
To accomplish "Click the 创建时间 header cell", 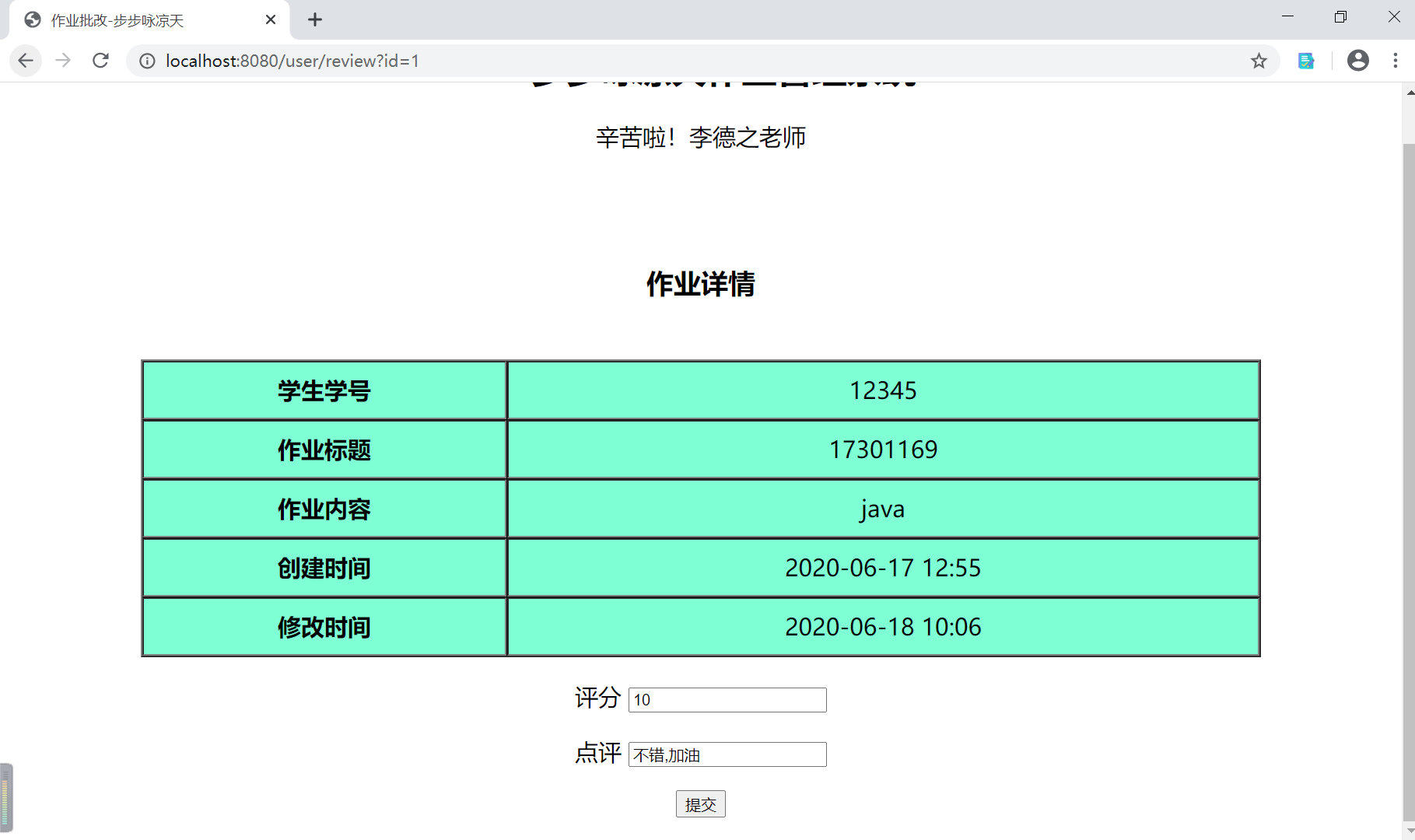I will (324, 568).
